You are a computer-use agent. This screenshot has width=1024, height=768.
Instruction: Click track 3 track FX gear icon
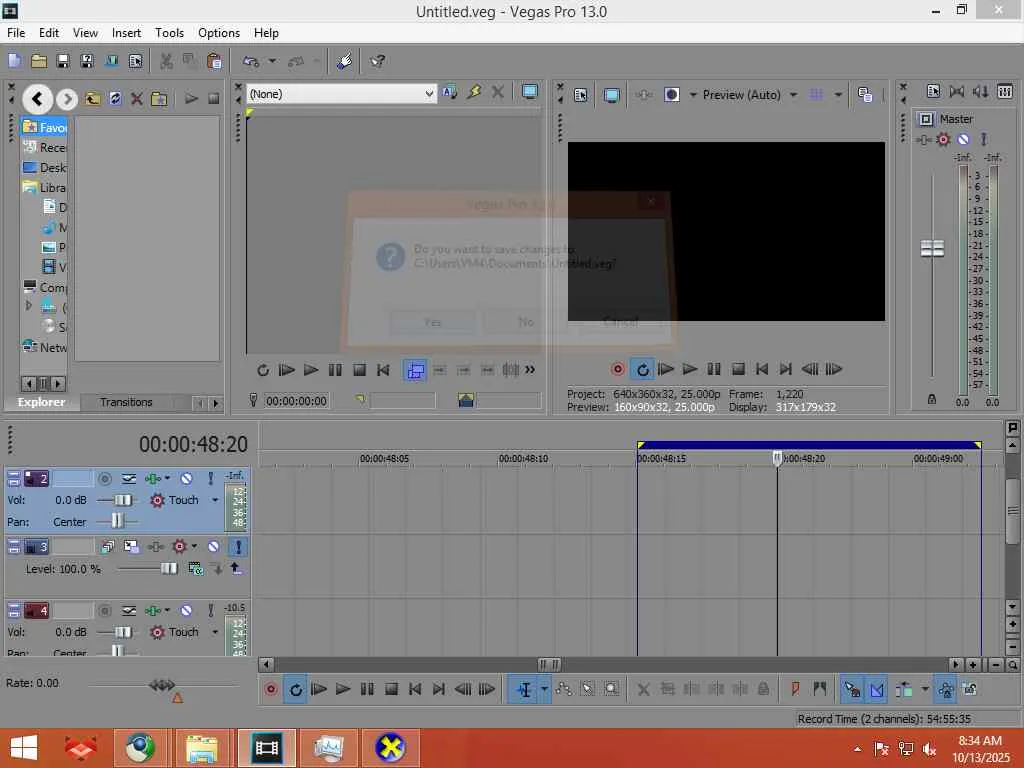point(180,546)
